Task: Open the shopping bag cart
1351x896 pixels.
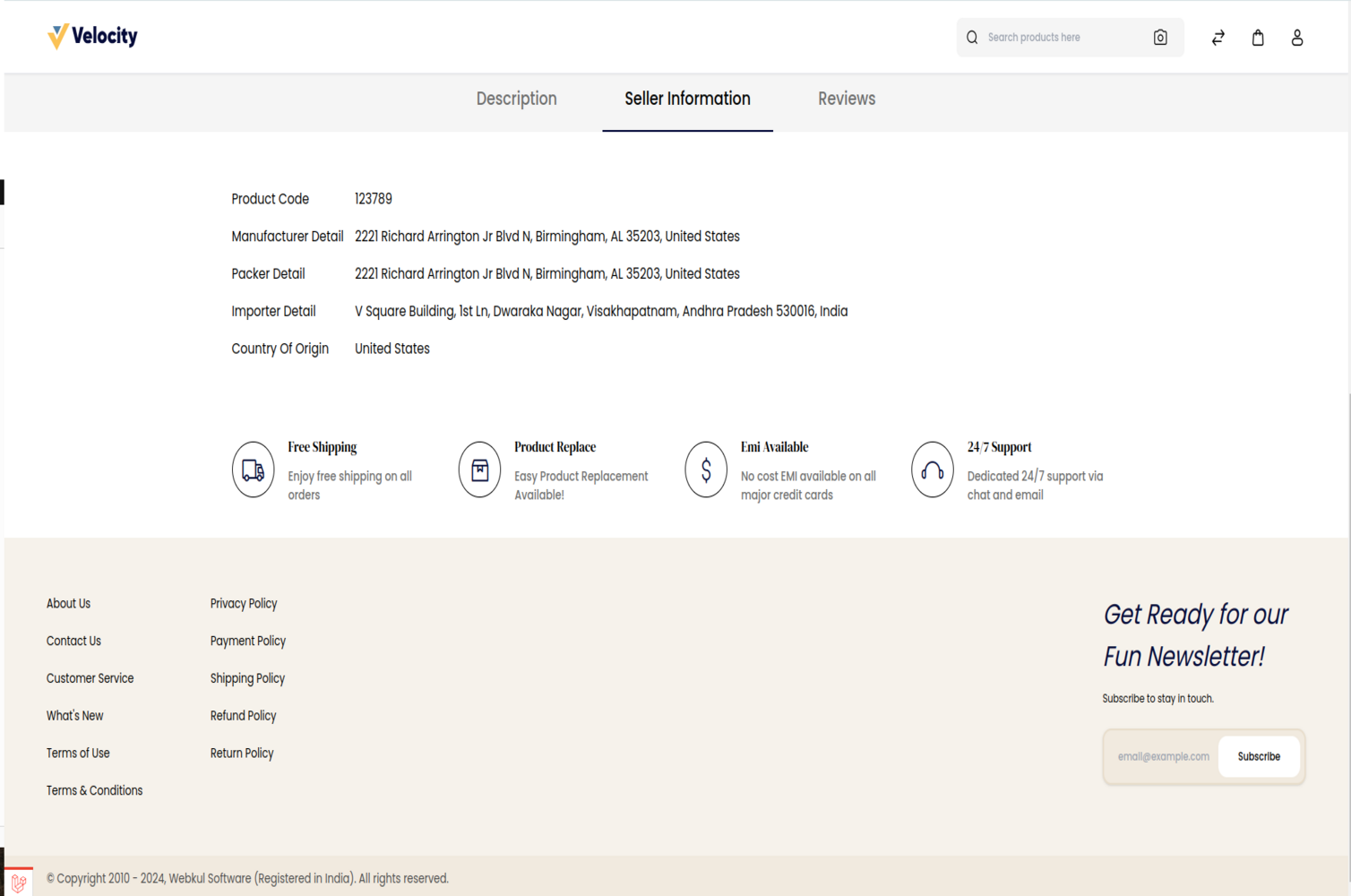Action: 1258,38
